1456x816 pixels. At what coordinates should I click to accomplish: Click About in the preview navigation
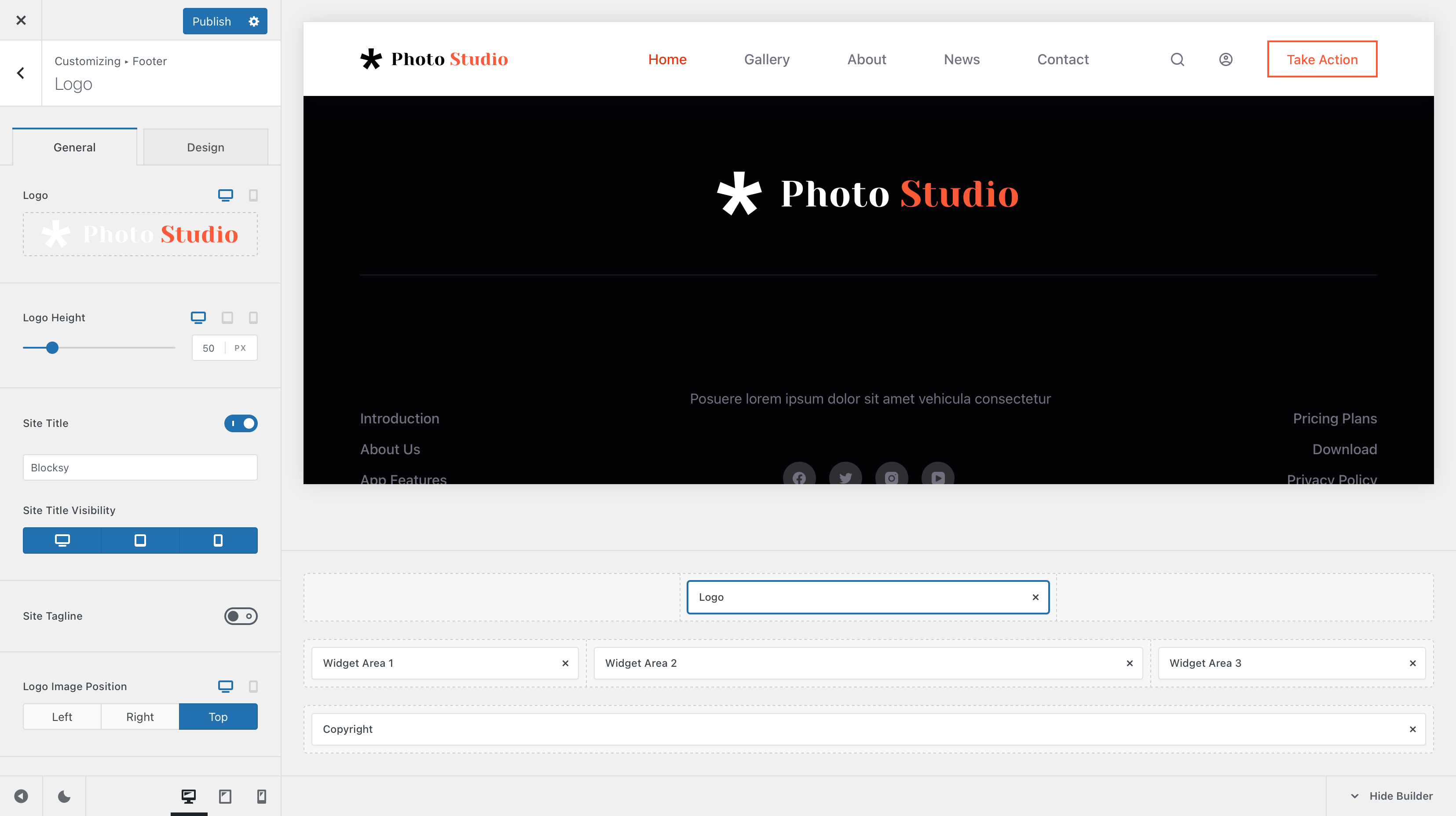pos(867,59)
